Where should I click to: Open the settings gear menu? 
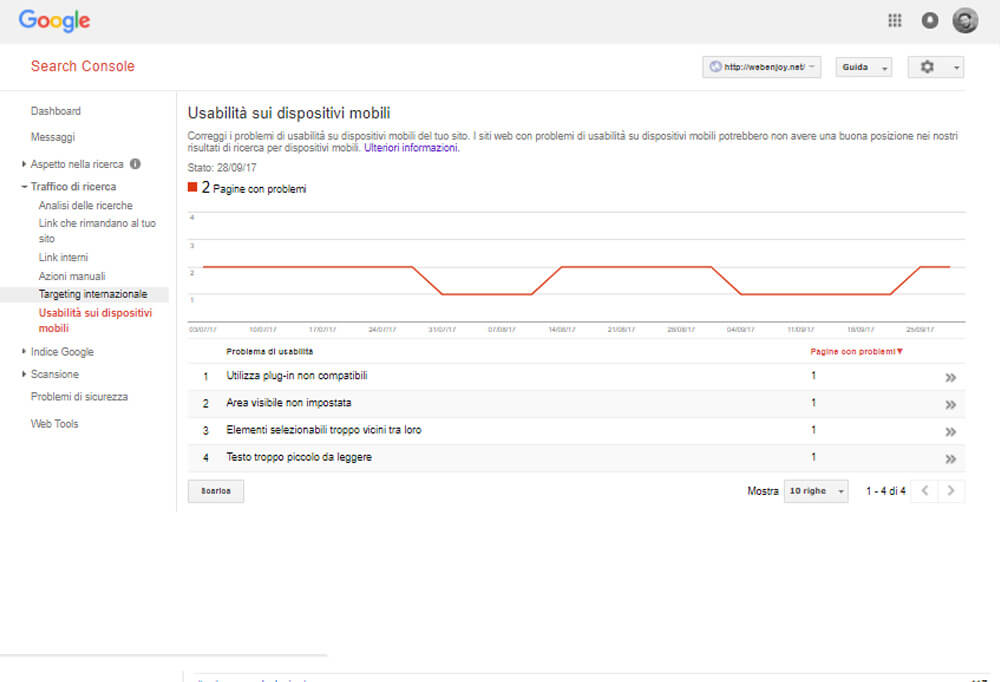coord(936,67)
